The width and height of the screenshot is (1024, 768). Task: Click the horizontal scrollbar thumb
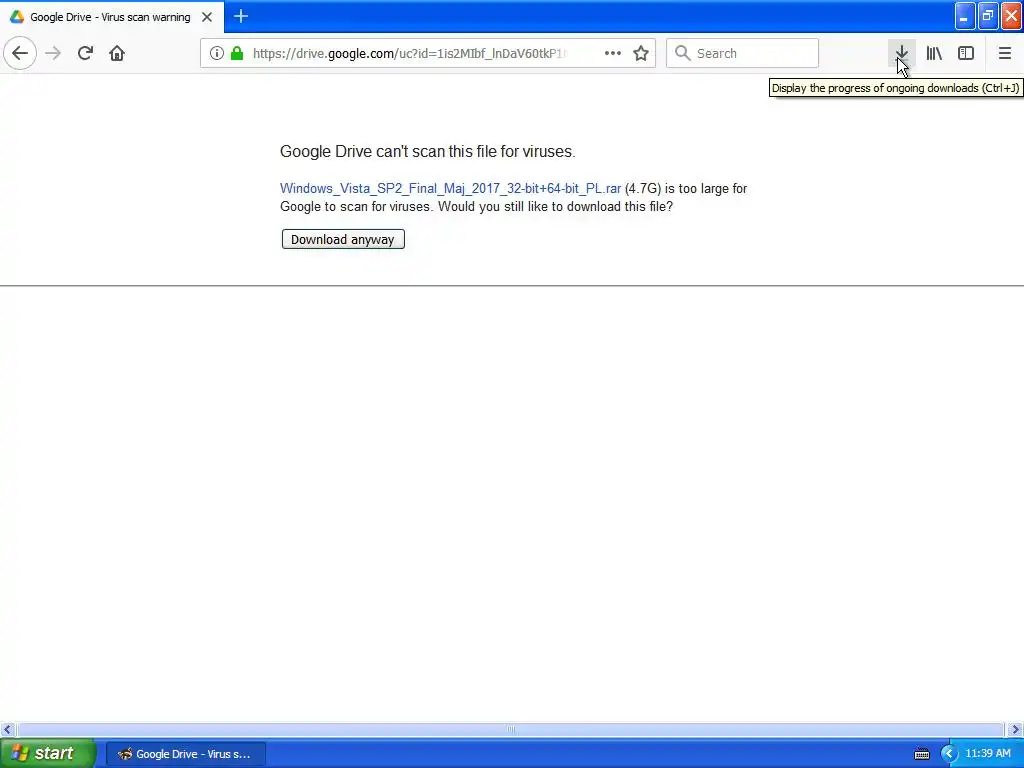coord(511,729)
